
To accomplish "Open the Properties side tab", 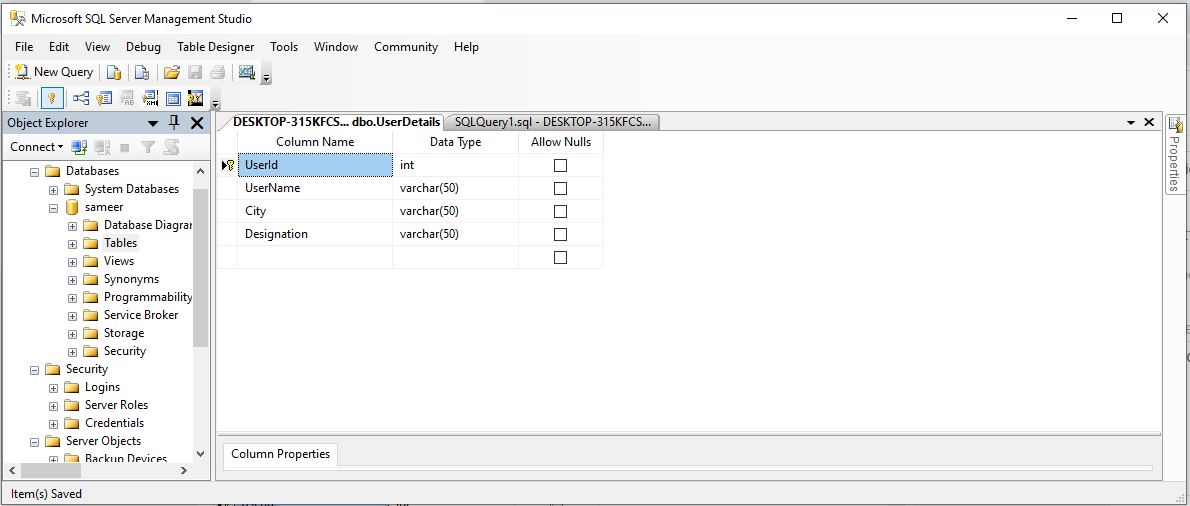I will point(1176,155).
